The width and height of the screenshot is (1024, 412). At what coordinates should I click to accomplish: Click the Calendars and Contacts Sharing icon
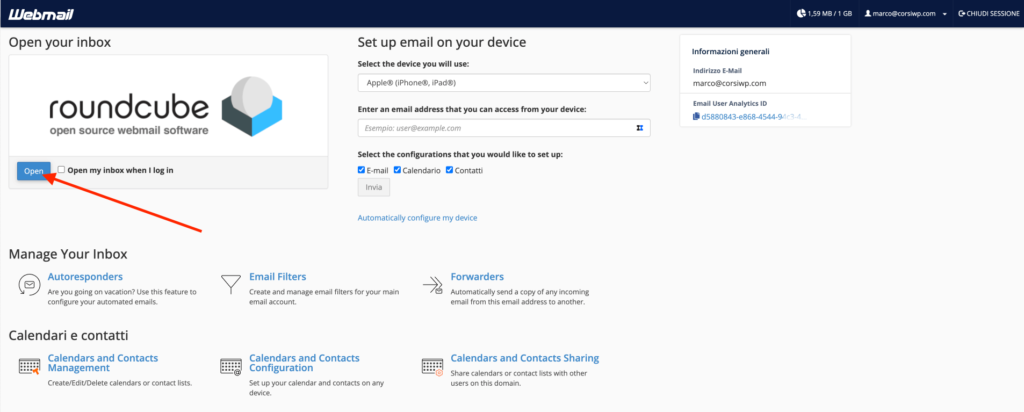[x=432, y=367]
